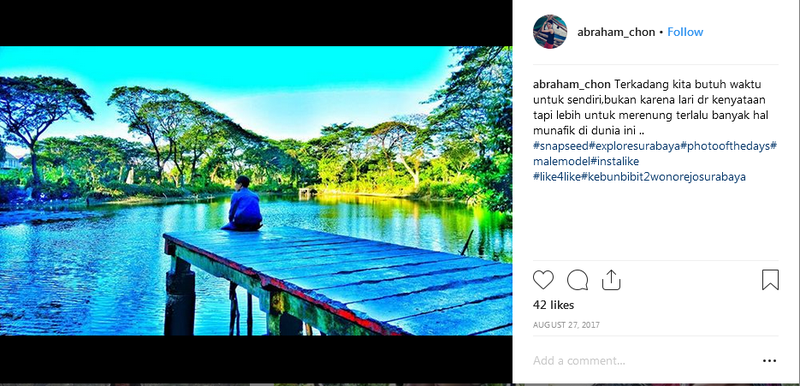
Task: Open comments via the speech bubble icon
Action: (578, 280)
